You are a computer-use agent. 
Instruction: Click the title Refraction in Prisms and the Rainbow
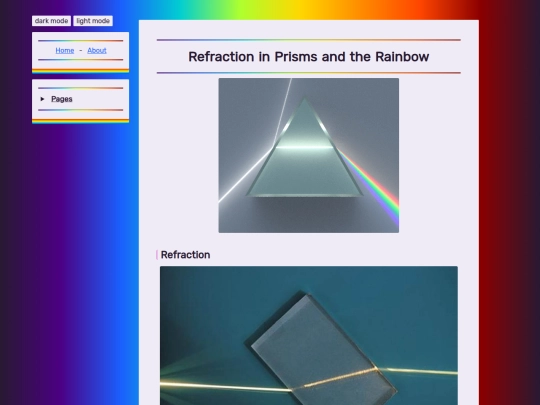(309, 57)
